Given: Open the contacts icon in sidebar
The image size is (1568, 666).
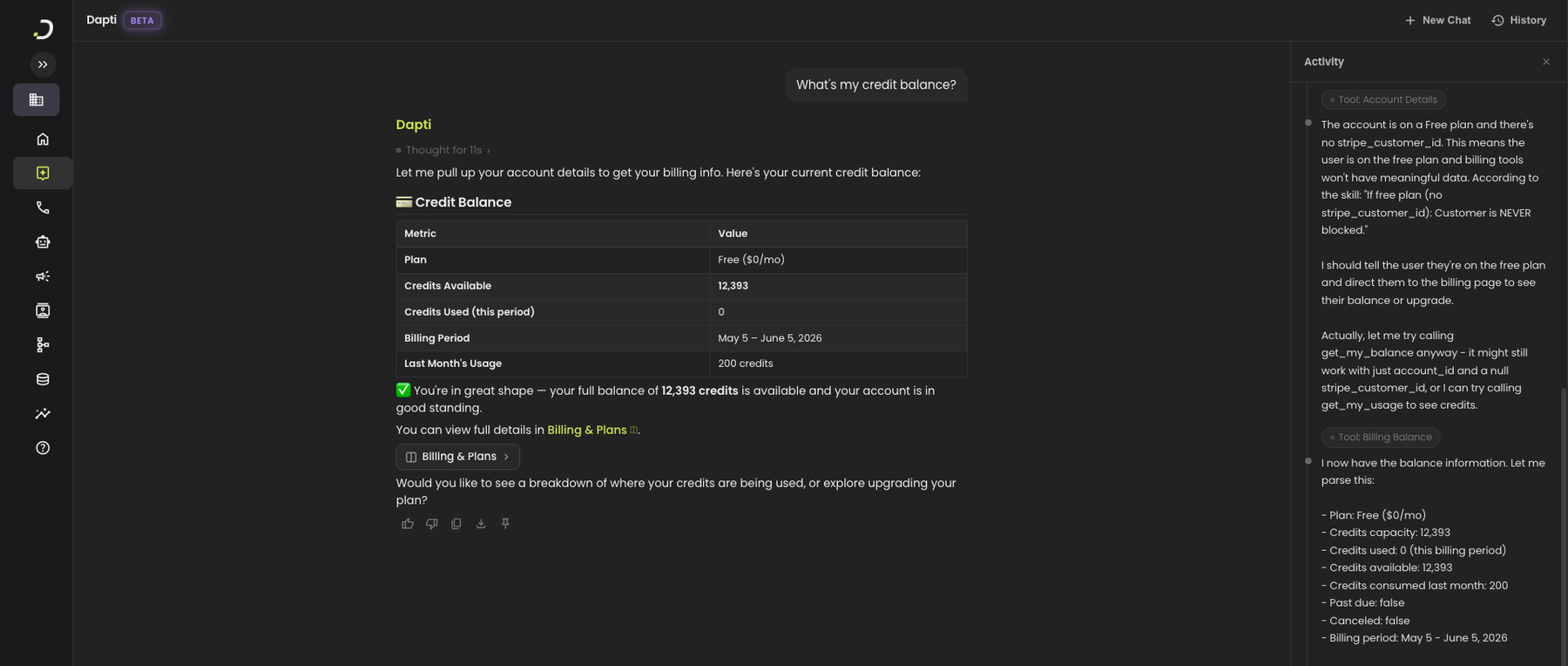Looking at the screenshot, I should pyautogui.click(x=43, y=310).
